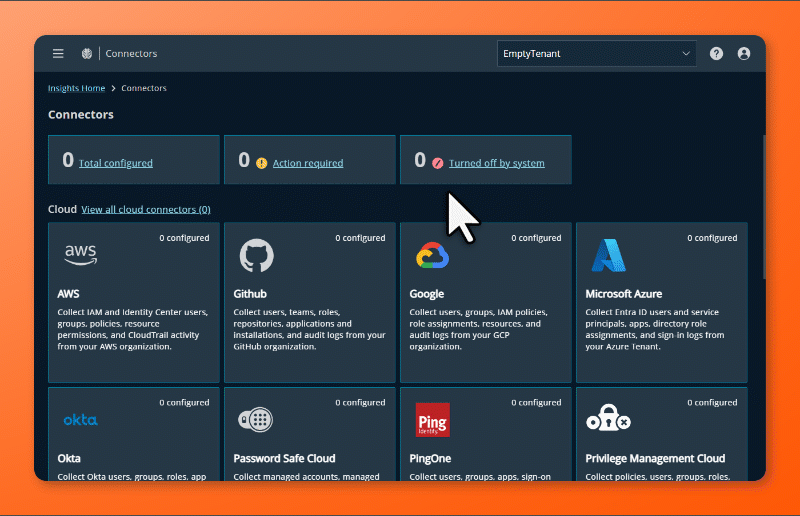Select the Github connector card title
The width and height of the screenshot is (800, 516).
click(250, 294)
